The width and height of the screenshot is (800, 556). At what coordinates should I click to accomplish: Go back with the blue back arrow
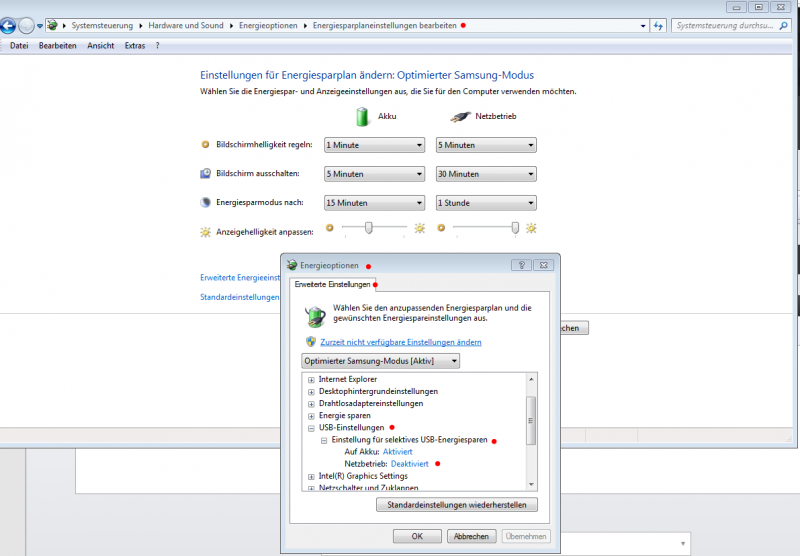click(x=8, y=25)
